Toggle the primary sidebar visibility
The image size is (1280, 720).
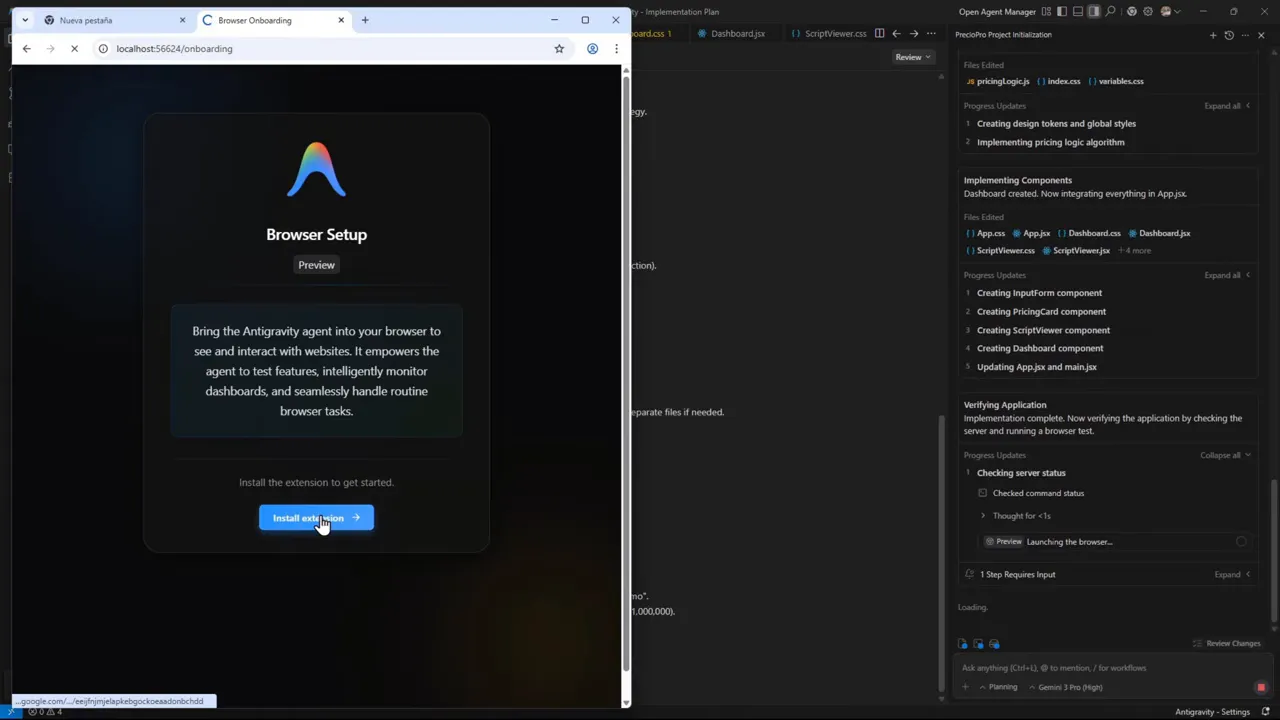point(1062,11)
